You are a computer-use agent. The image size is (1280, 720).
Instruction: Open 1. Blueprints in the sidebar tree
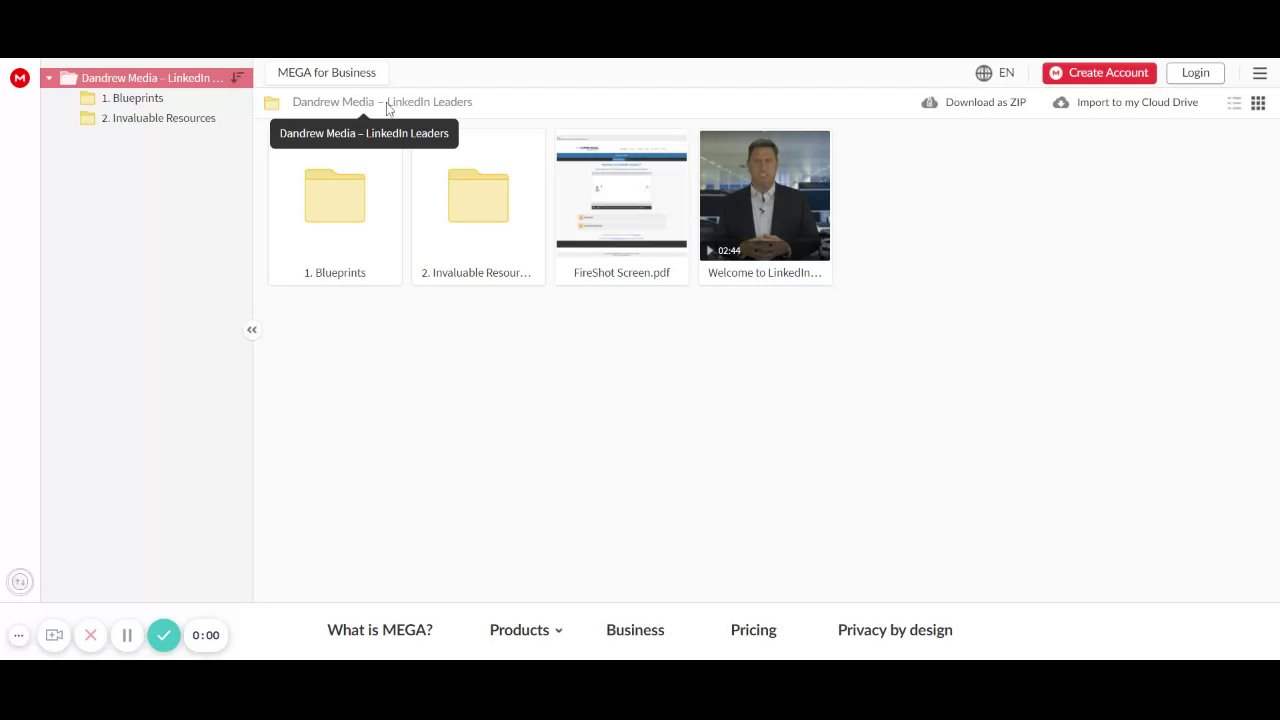132,98
